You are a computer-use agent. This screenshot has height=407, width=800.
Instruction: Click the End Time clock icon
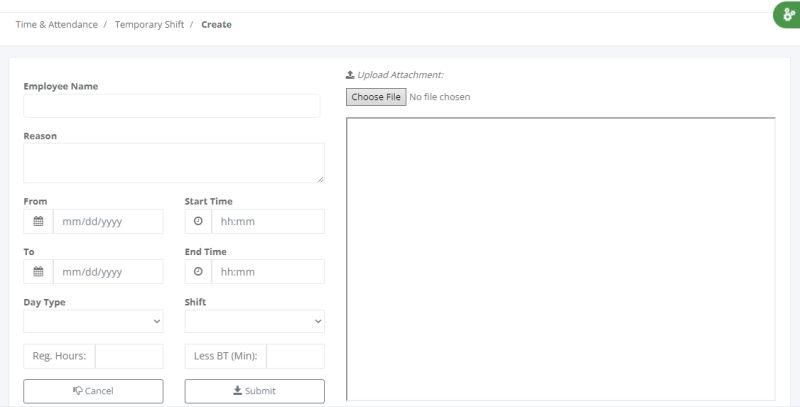tap(198, 272)
